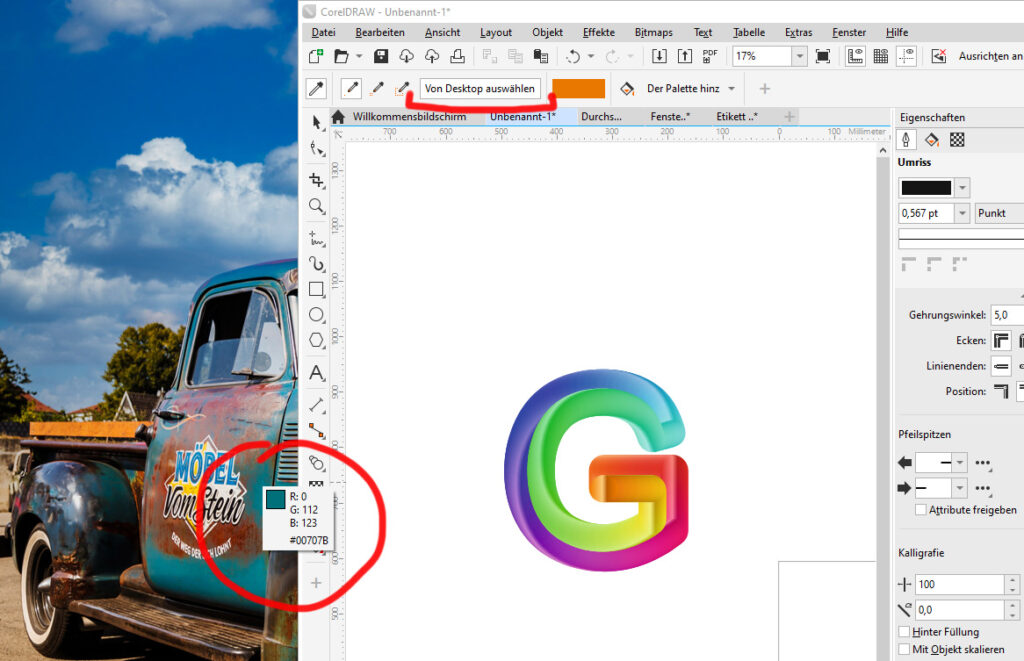Toggle the show grid icon
The width and height of the screenshot is (1024, 661).
[880, 56]
